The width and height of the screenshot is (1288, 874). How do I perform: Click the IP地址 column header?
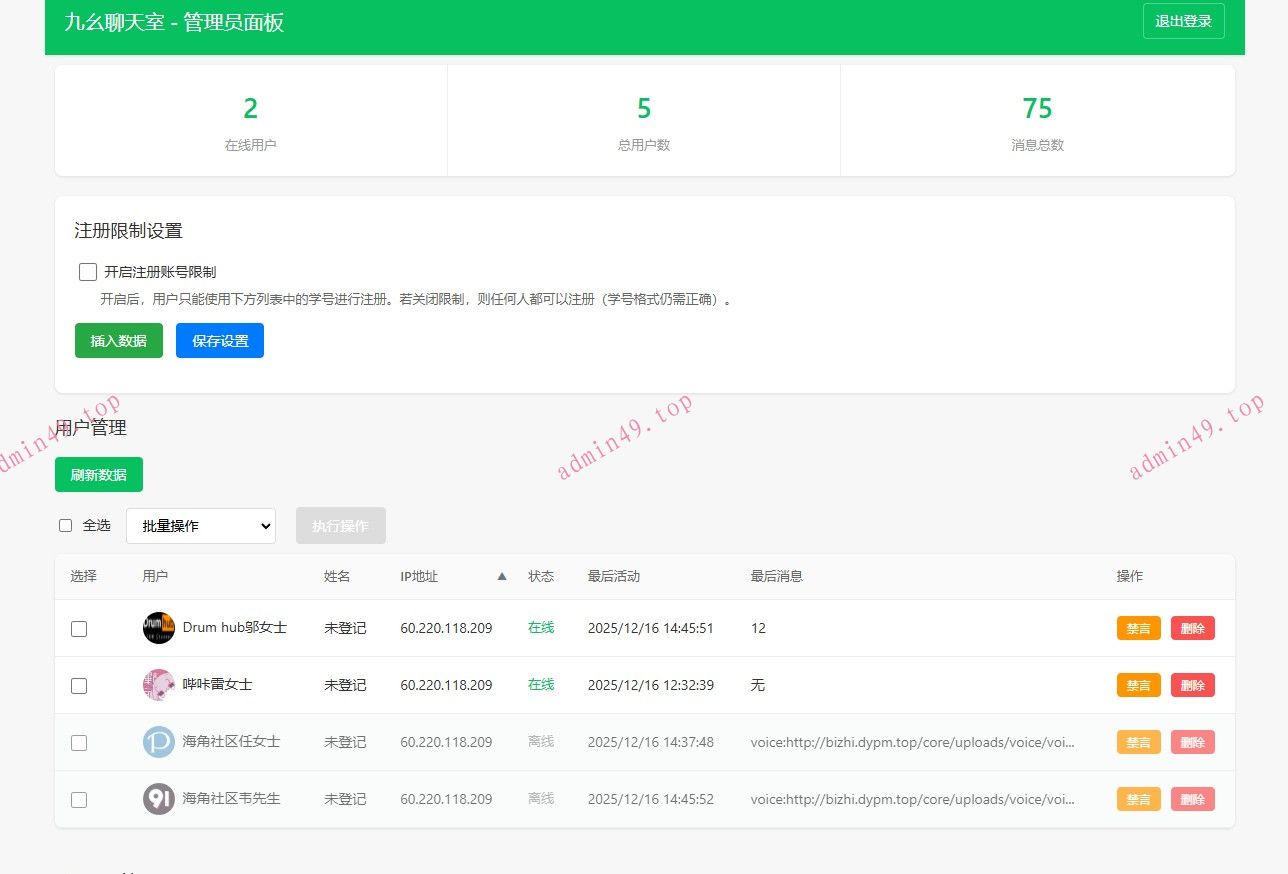[x=419, y=576]
